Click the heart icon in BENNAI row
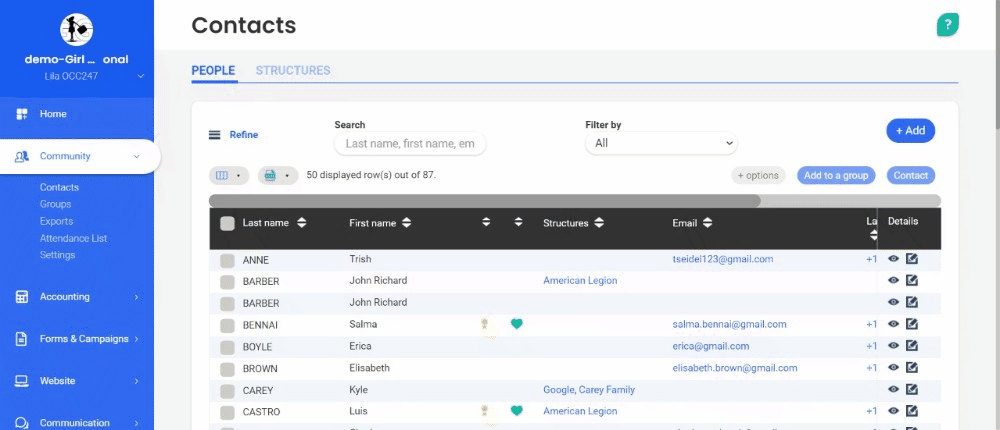Image resolution: width=1000 pixels, height=430 pixels. tap(517, 324)
